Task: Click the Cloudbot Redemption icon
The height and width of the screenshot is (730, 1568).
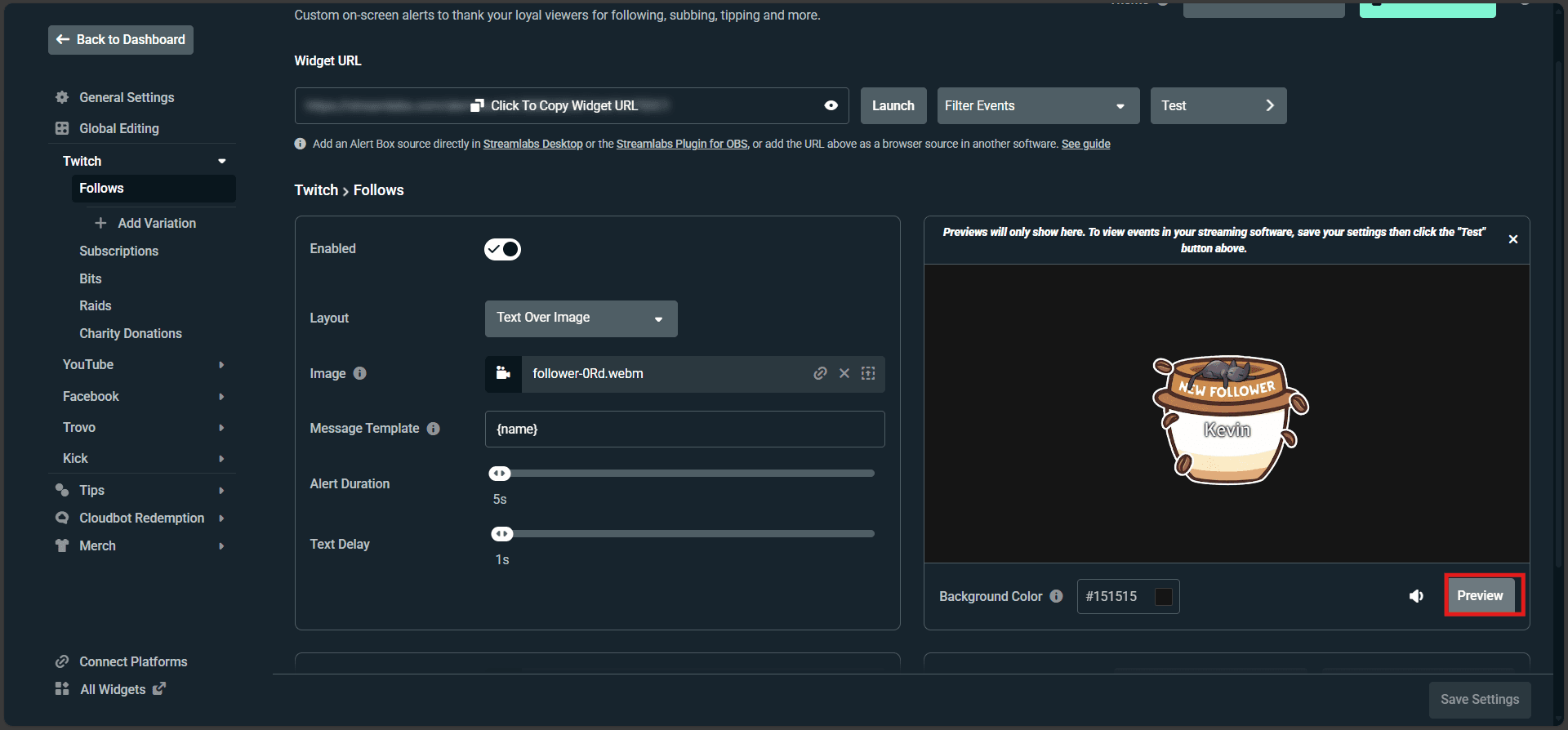Action: (62, 518)
